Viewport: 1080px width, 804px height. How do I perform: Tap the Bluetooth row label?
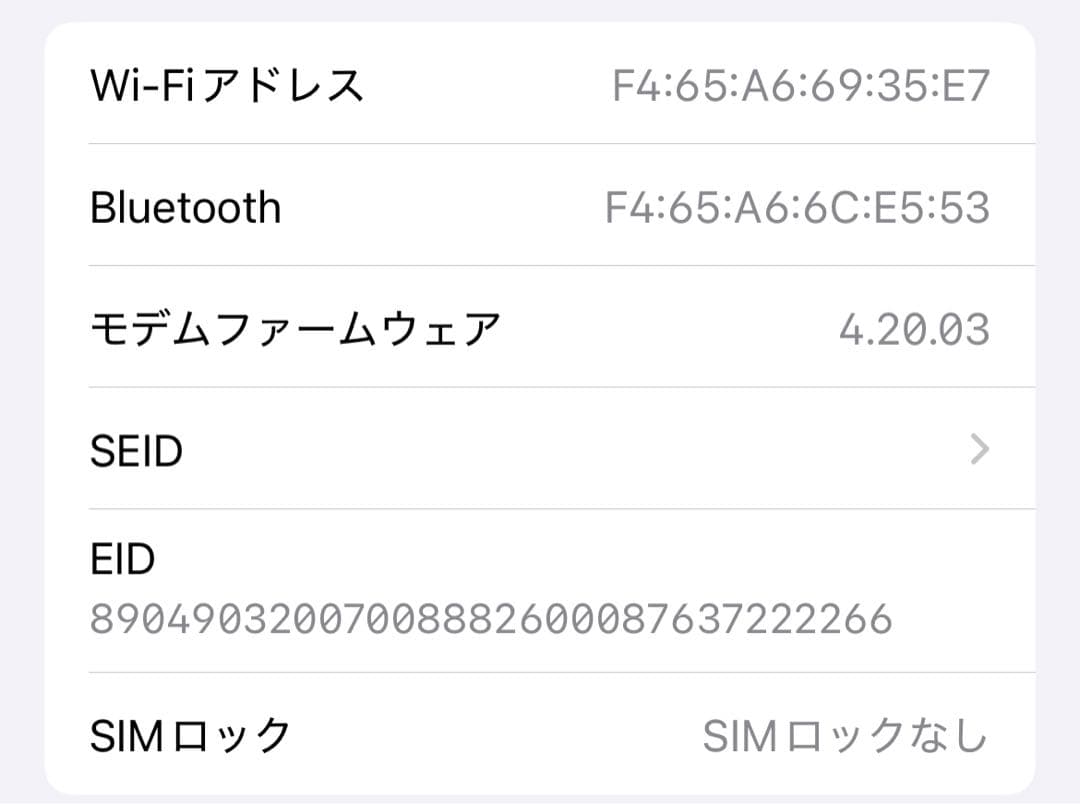pyautogui.click(x=186, y=208)
